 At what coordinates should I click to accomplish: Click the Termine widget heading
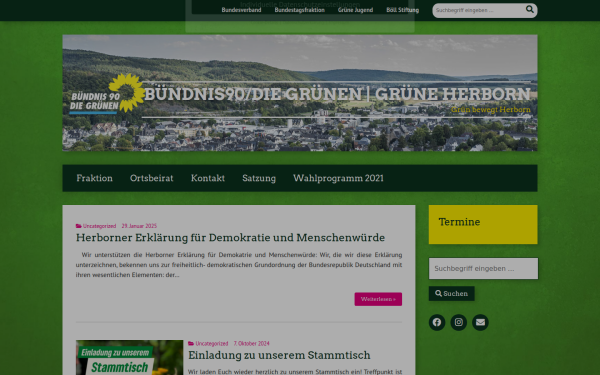pos(459,222)
